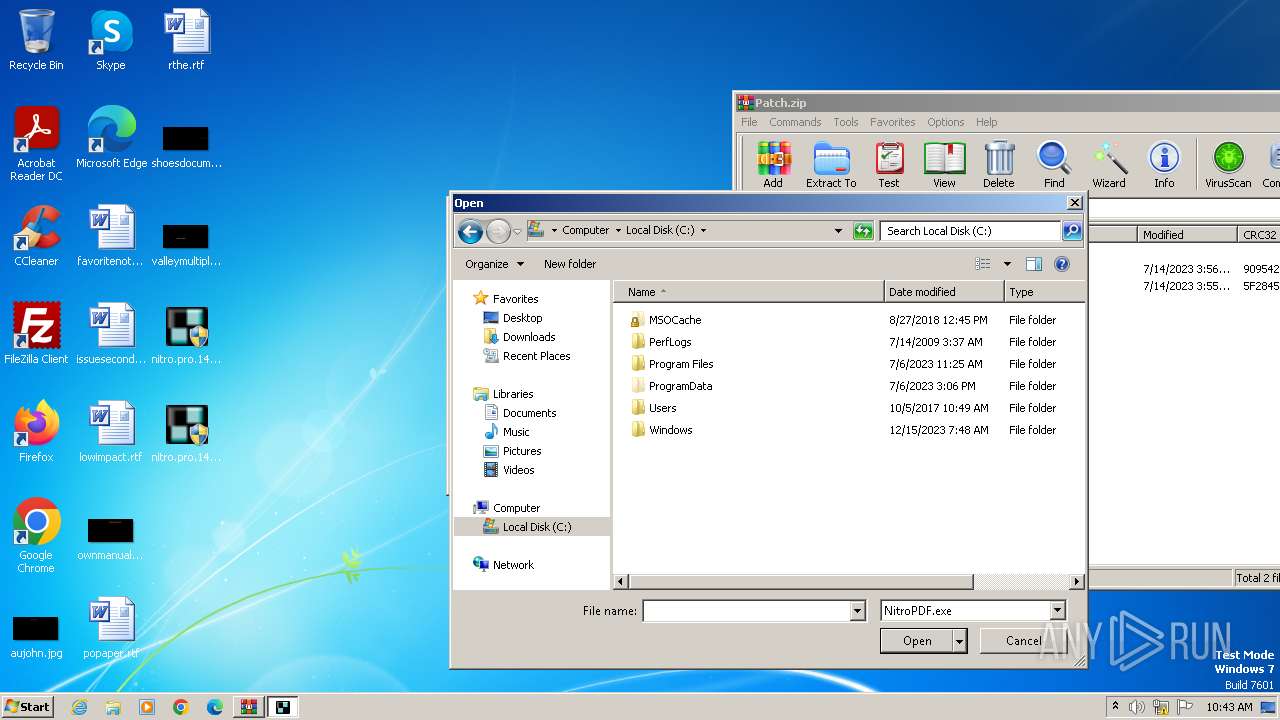Viewport: 1280px width, 720px height.
Task: Click the volume icon in system tray
Action: click(1137, 707)
